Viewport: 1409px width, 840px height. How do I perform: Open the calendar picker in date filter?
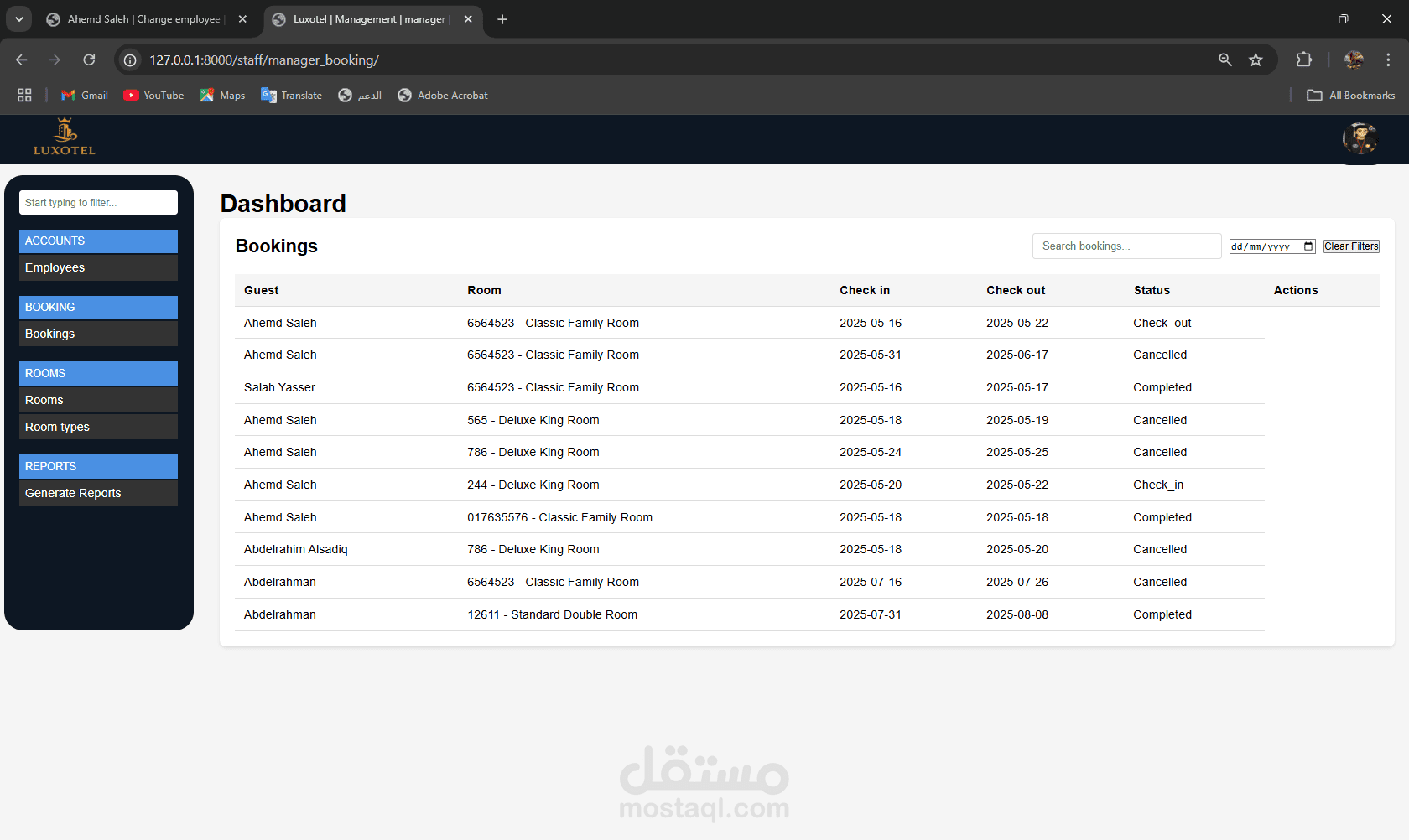click(1308, 246)
